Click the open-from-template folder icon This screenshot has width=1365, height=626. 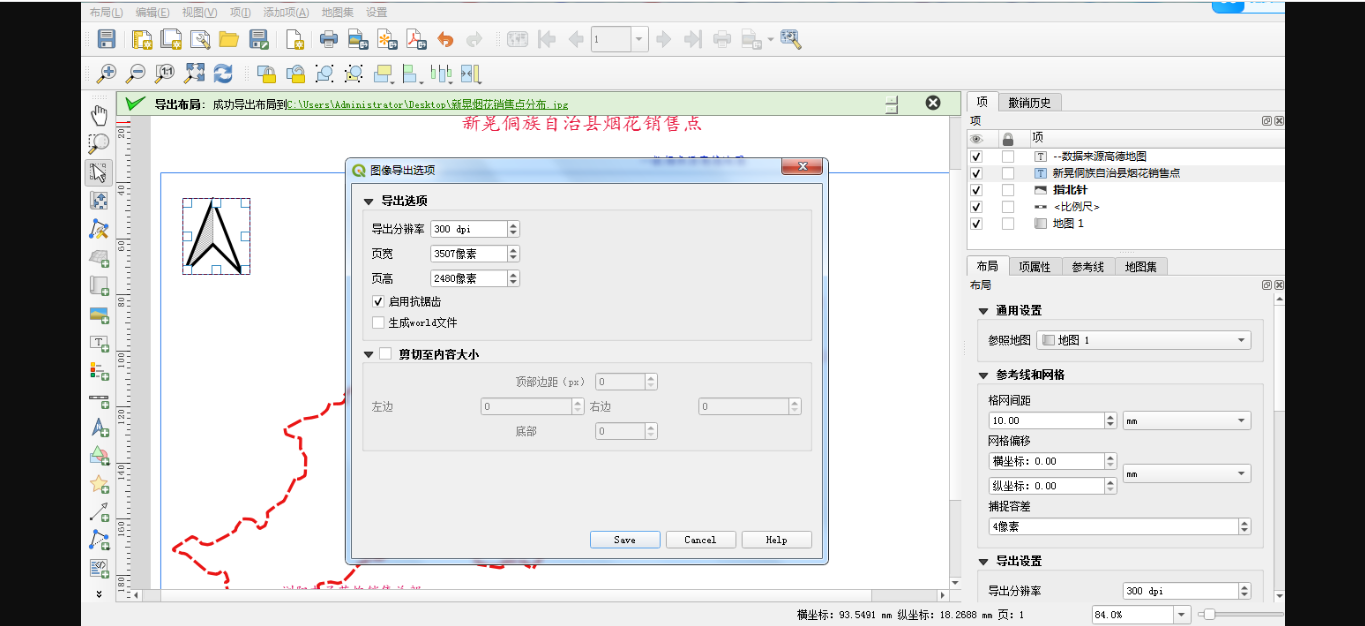click(229, 40)
